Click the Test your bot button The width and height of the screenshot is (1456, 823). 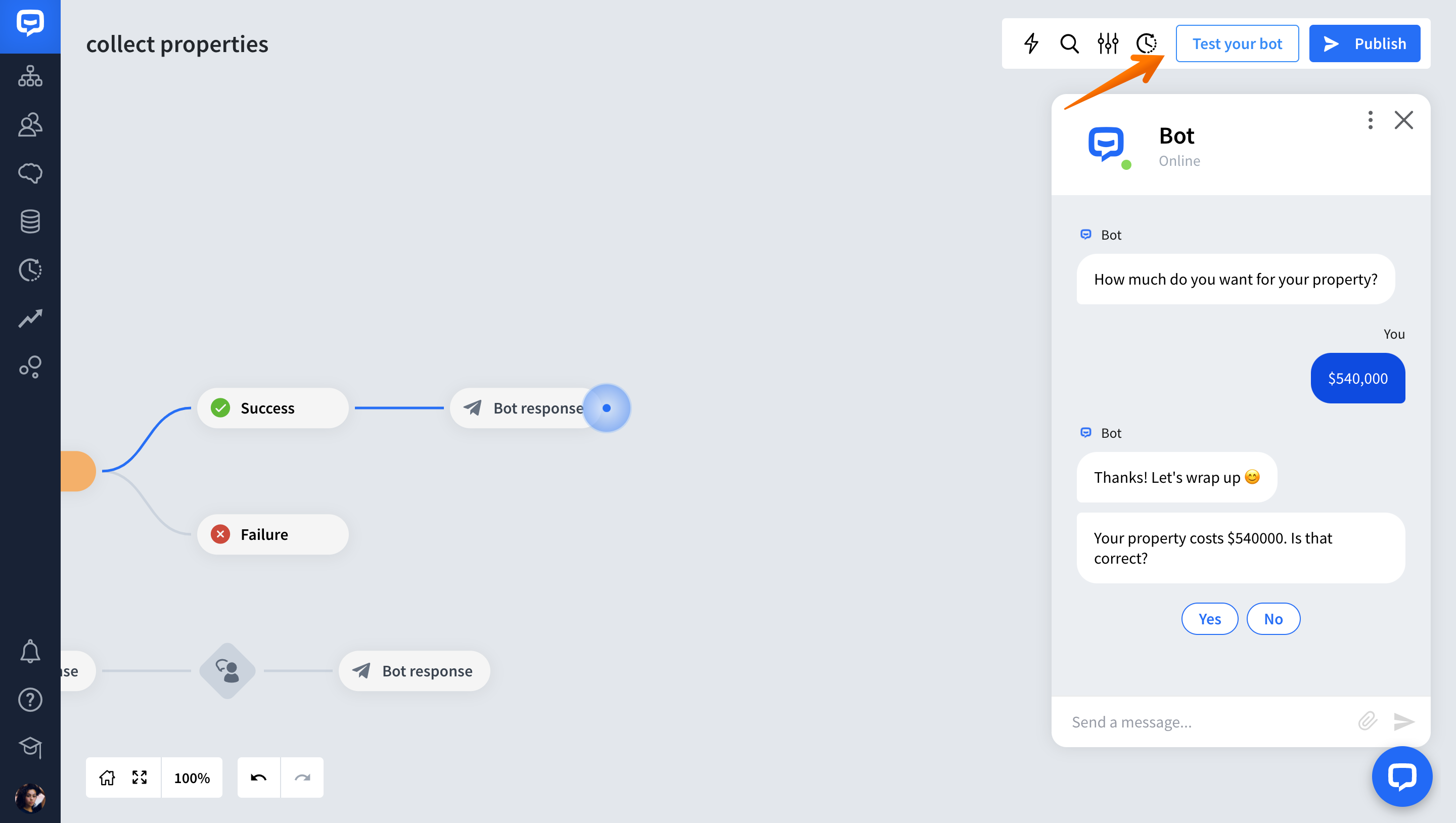(x=1237, y=43)
